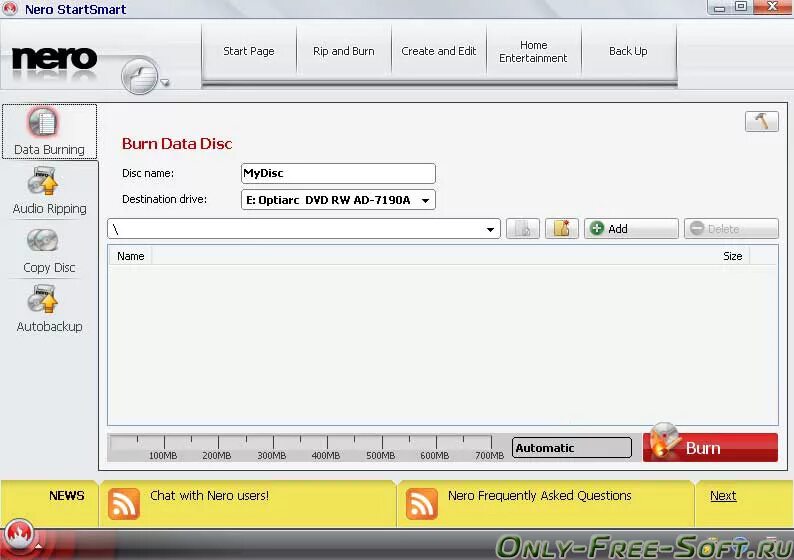The image size is (794, 560).
Task: Click the red Burn button
Action: (x=710, y=447)
